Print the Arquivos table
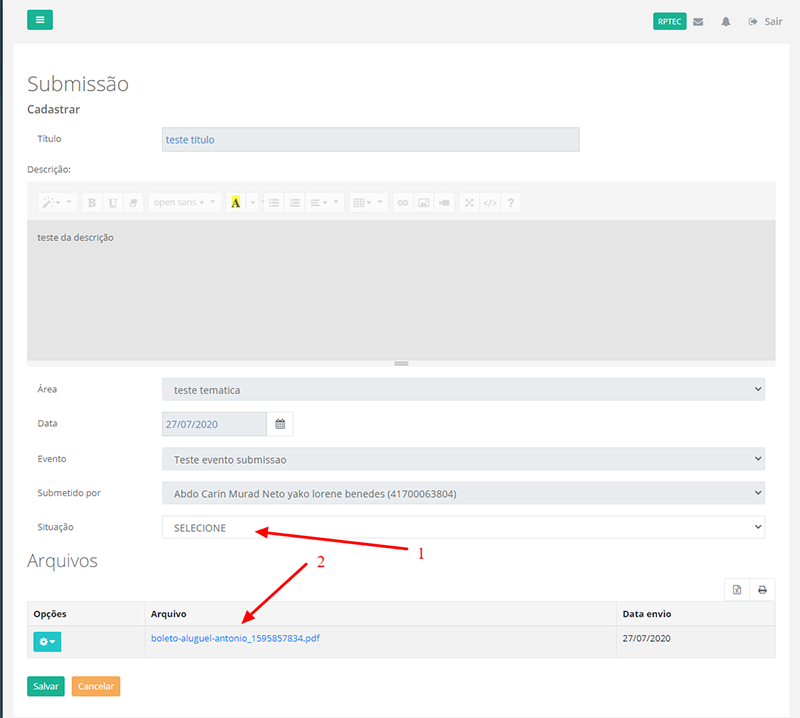Image resolution: width=800 pixels, height=718 pixels. [x=762, y=590]
